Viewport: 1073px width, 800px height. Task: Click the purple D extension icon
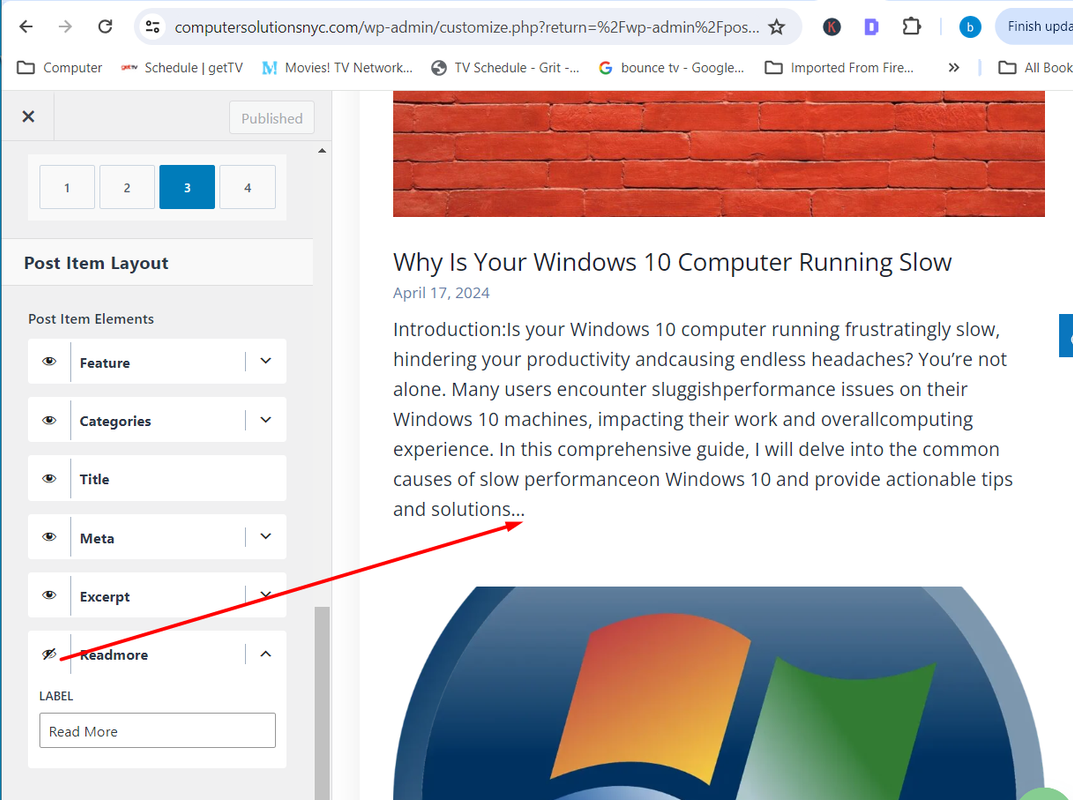[x=871, y=27]
